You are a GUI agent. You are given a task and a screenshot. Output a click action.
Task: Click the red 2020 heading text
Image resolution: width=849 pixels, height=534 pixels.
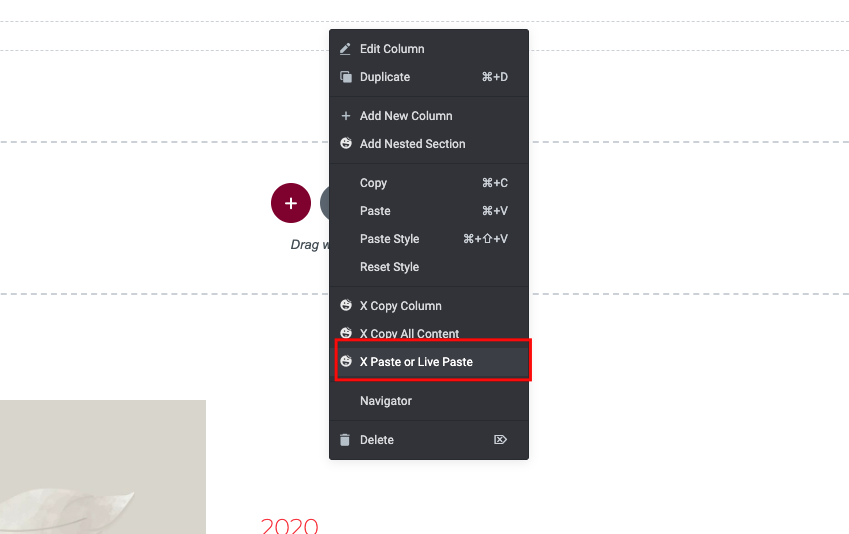click(290, 525)
